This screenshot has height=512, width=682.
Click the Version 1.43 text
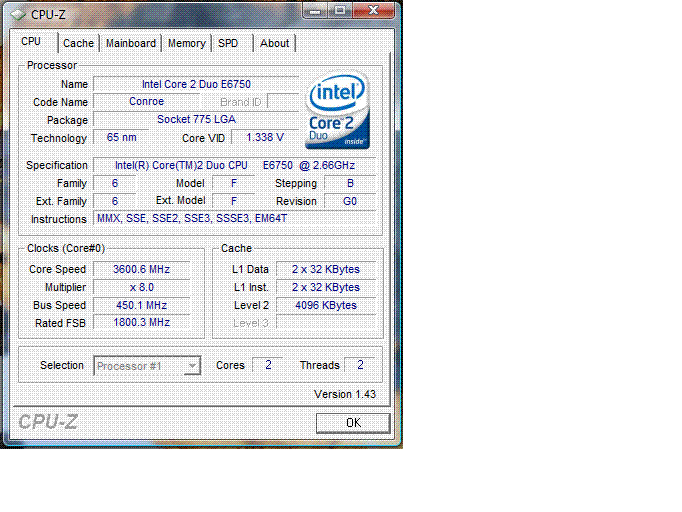click(344, 394)
